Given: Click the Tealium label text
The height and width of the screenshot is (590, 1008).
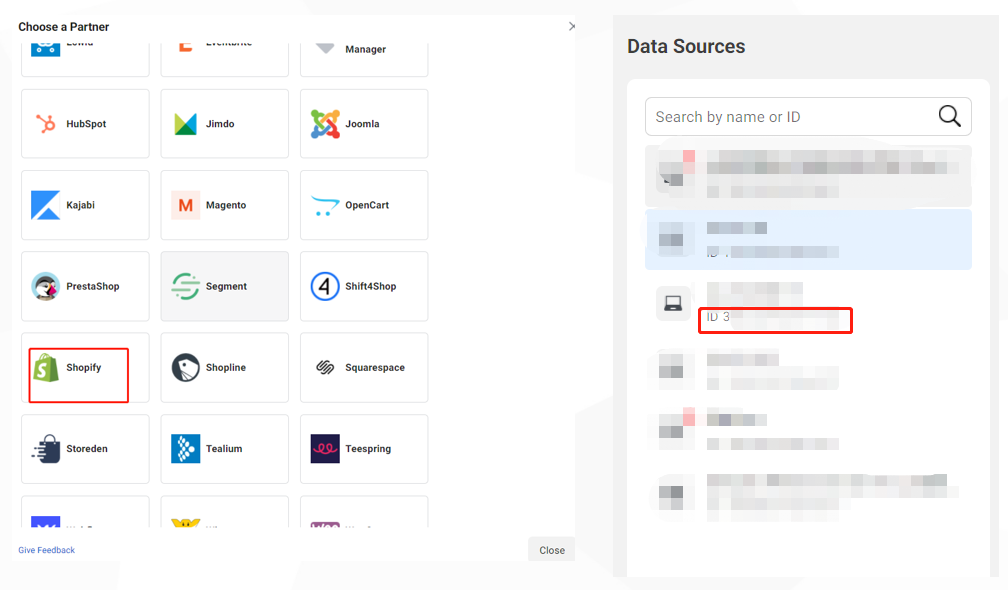Looking at the screenshot, I should (224, 449).
